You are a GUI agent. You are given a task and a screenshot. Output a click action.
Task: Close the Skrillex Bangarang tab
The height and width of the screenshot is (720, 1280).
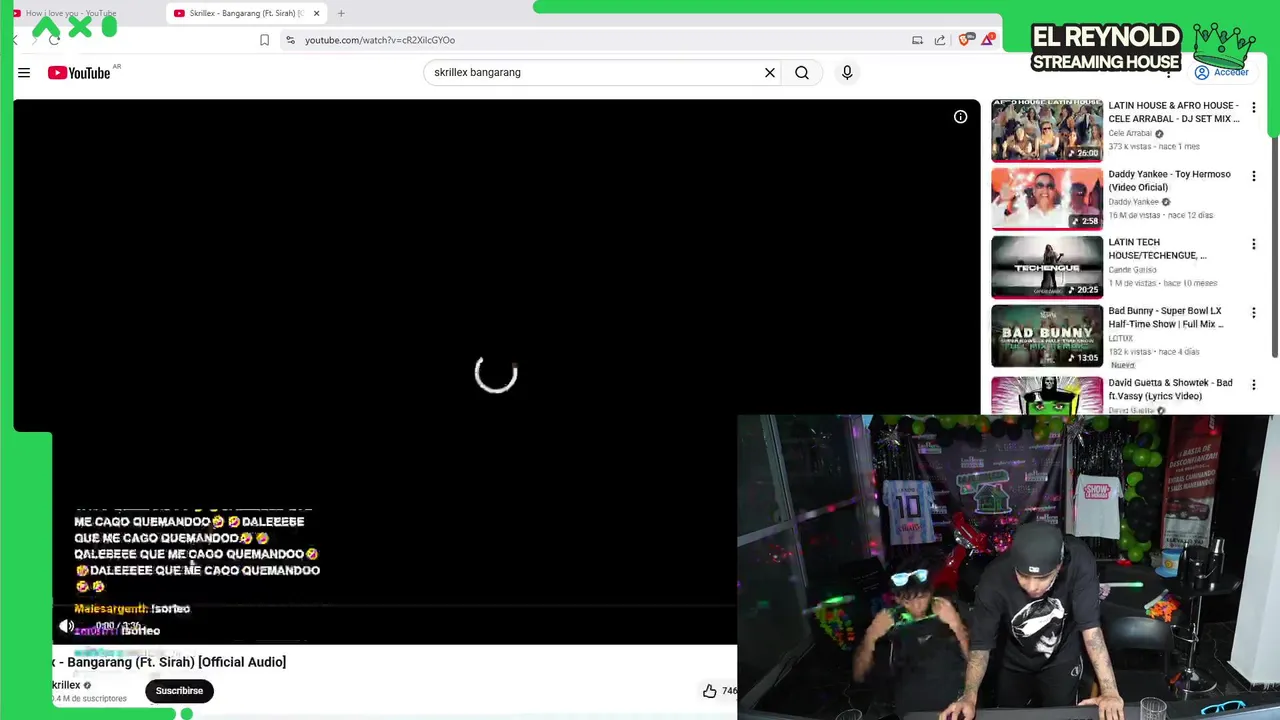coord(317,13)
